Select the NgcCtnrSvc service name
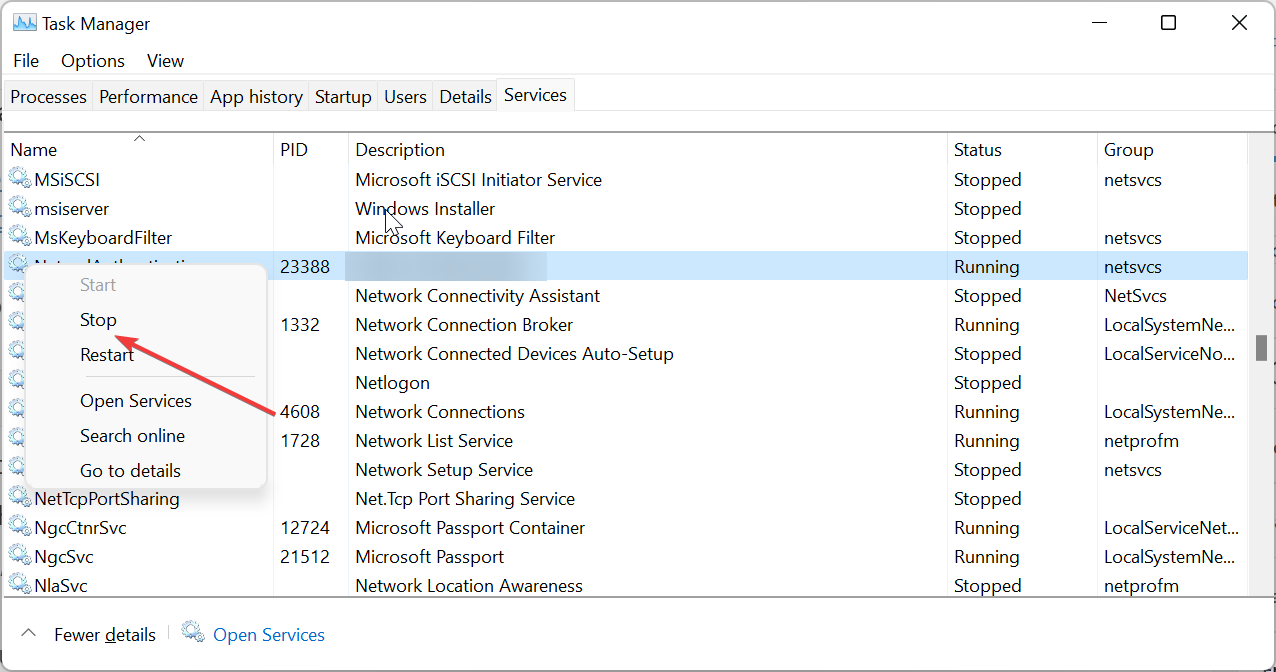 [x=80, y=528]
